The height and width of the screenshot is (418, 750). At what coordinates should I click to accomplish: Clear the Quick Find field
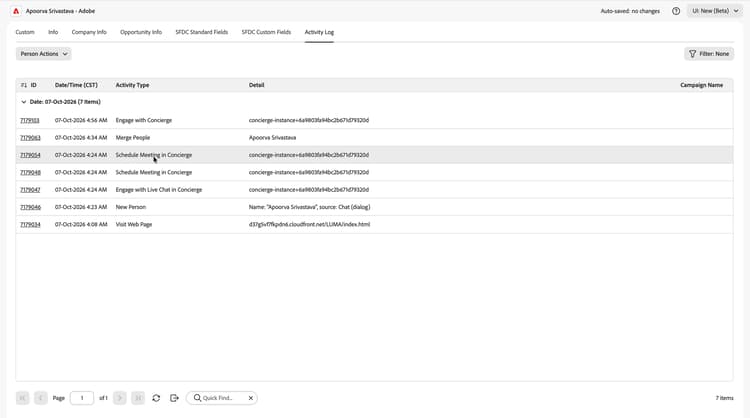[251, 398]
